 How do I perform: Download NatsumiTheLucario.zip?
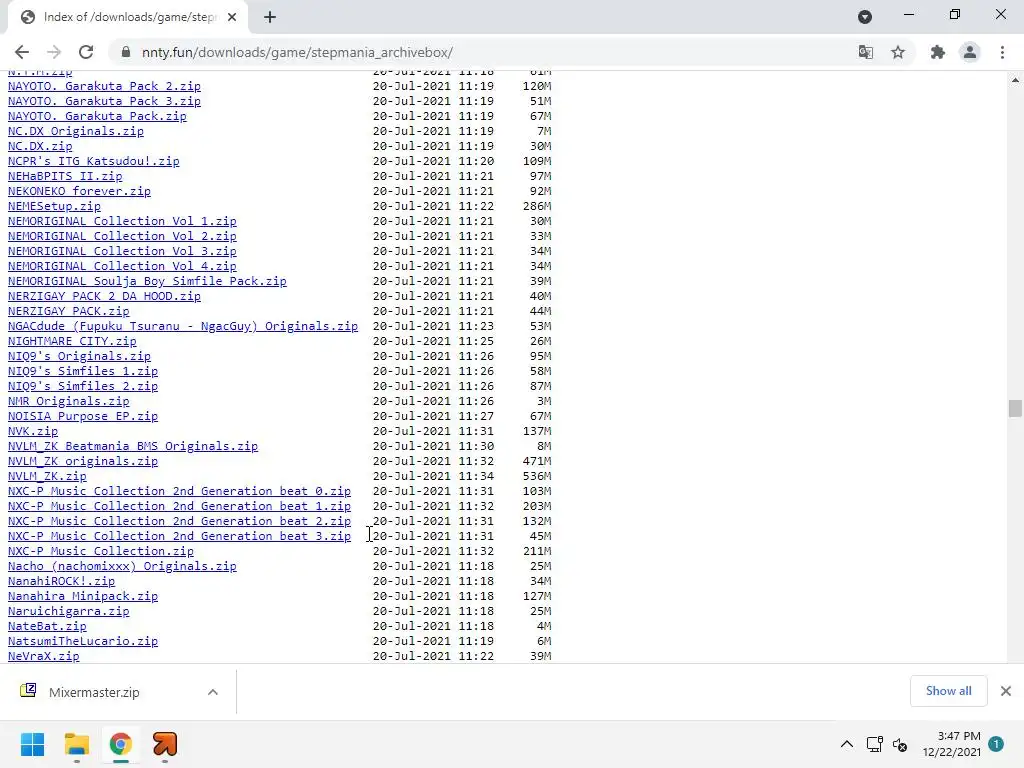(x=83, y=642)
